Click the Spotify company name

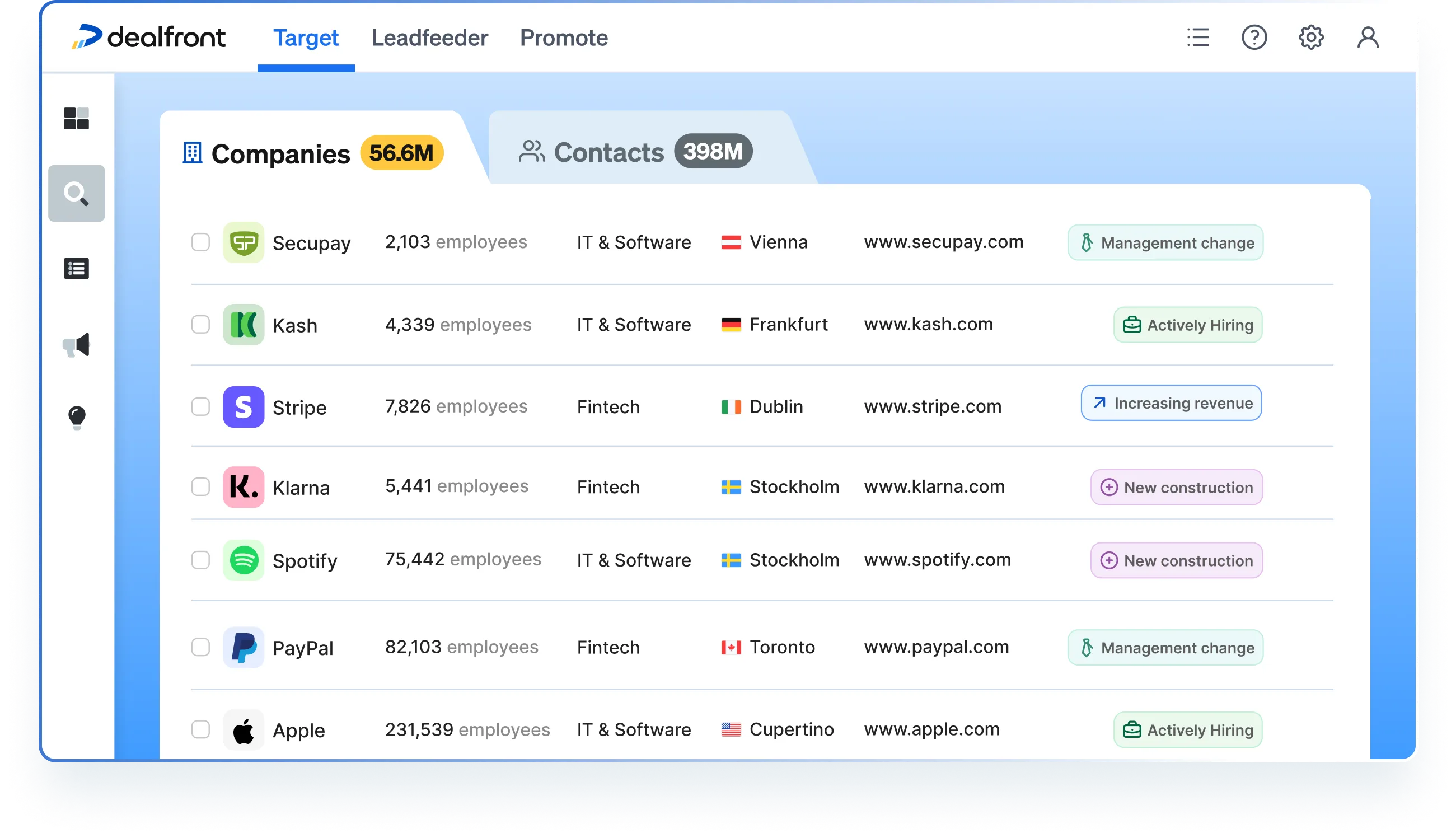[305, 561]
